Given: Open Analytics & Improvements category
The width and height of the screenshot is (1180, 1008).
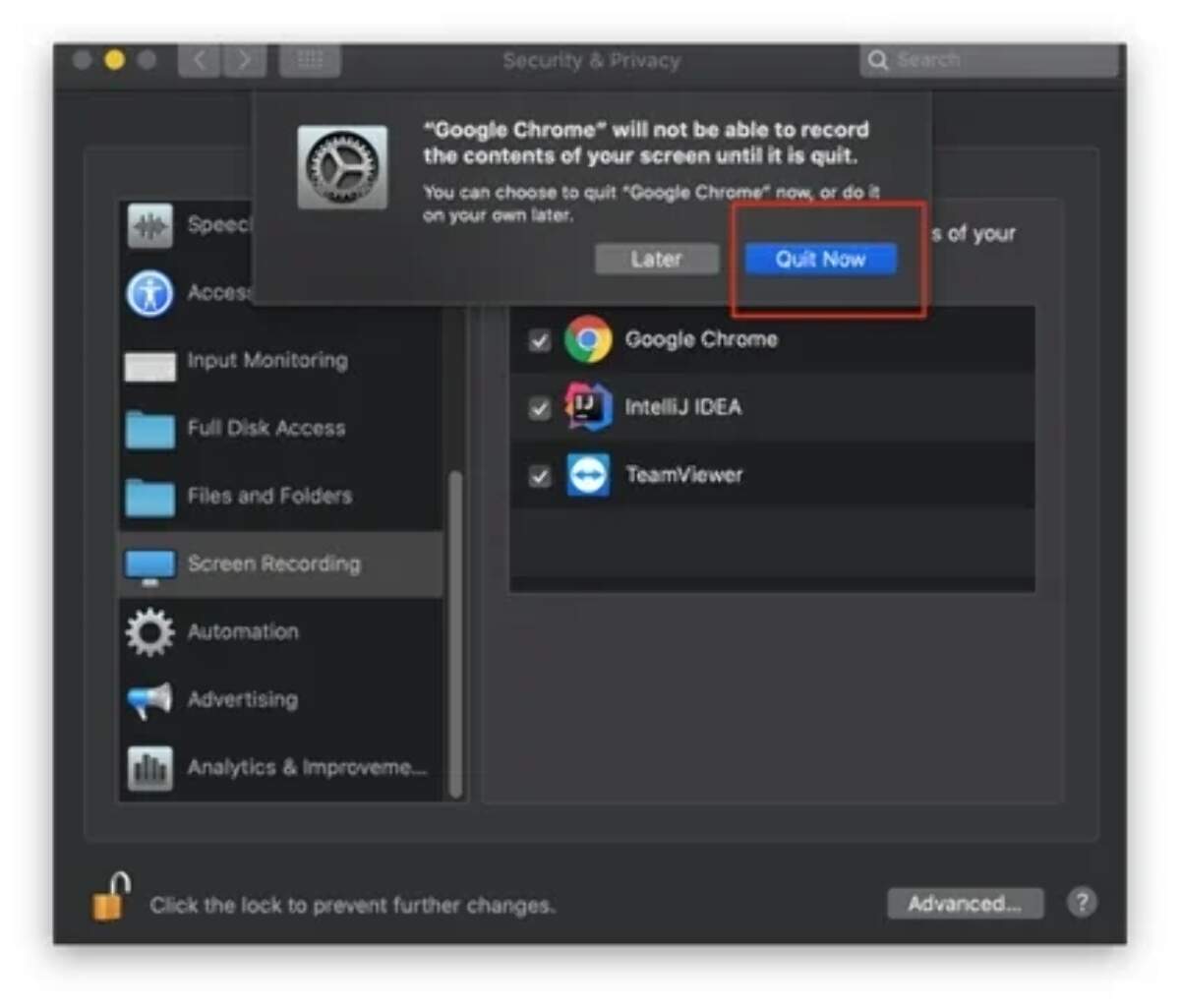Looking at the screenshot, I should tap(280, 768).
